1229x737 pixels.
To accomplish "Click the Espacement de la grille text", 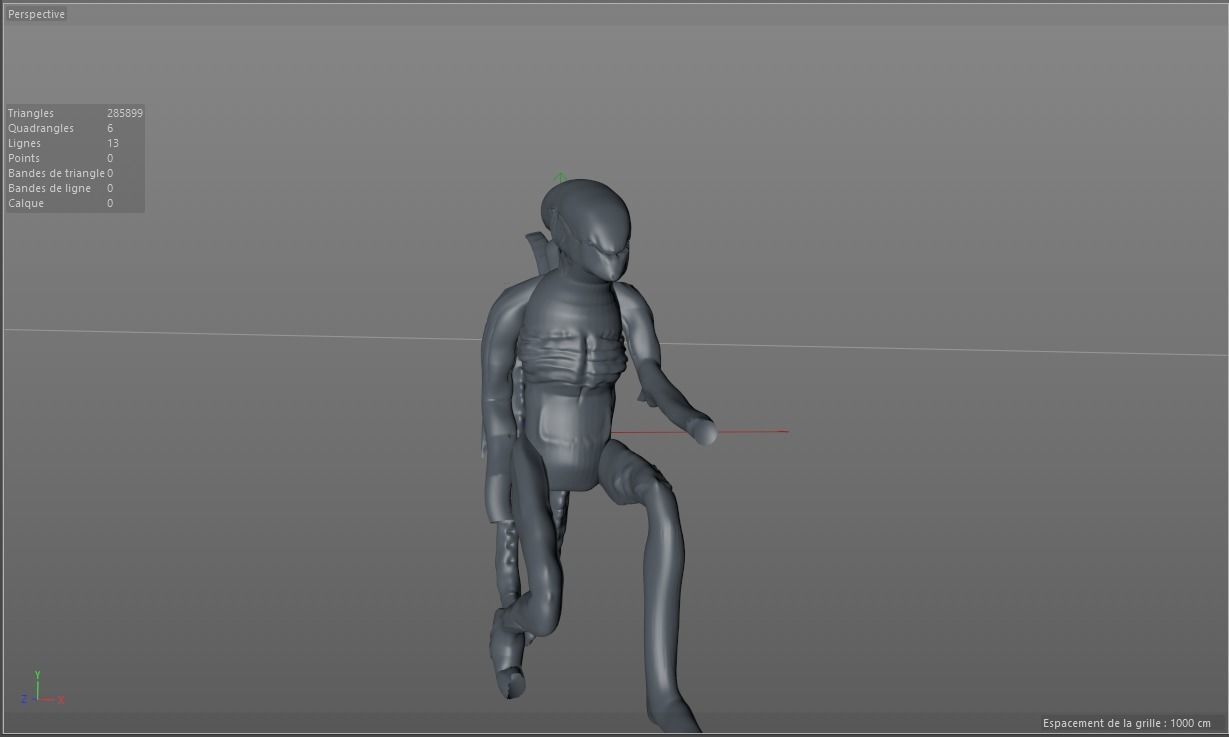I will click(x=1127, y=723).
